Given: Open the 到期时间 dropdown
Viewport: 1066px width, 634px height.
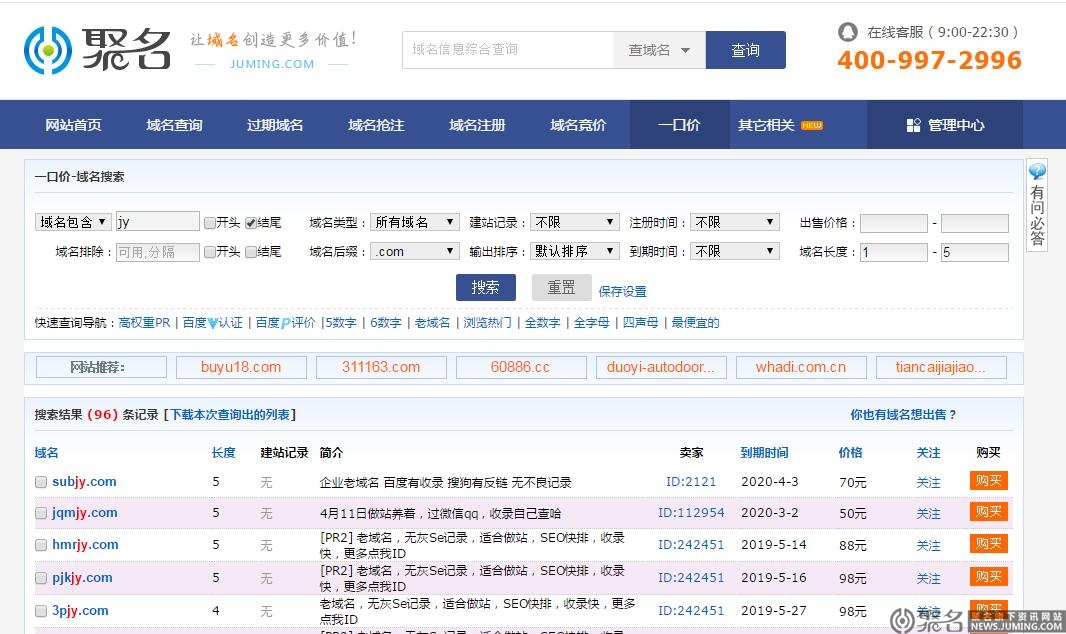Looking at the screenshot, I should 734,251.
